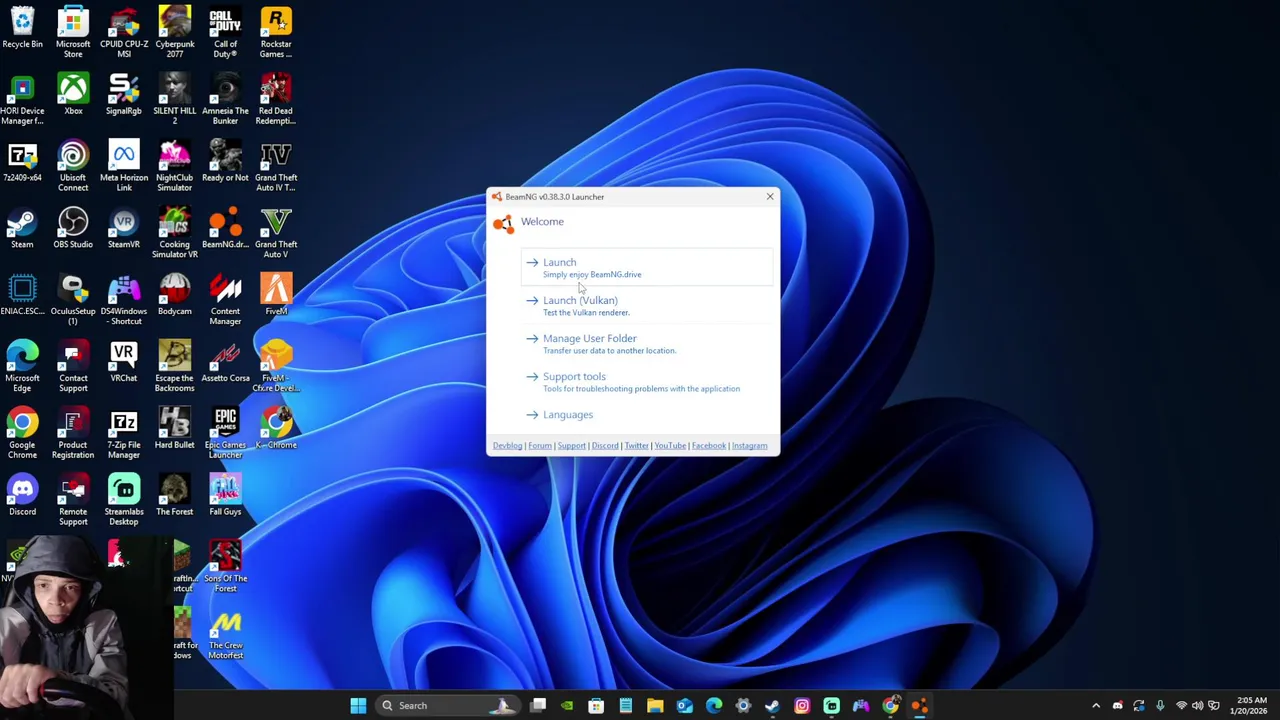
Task: Open Instagram from the taskbar
Action: 802,706
